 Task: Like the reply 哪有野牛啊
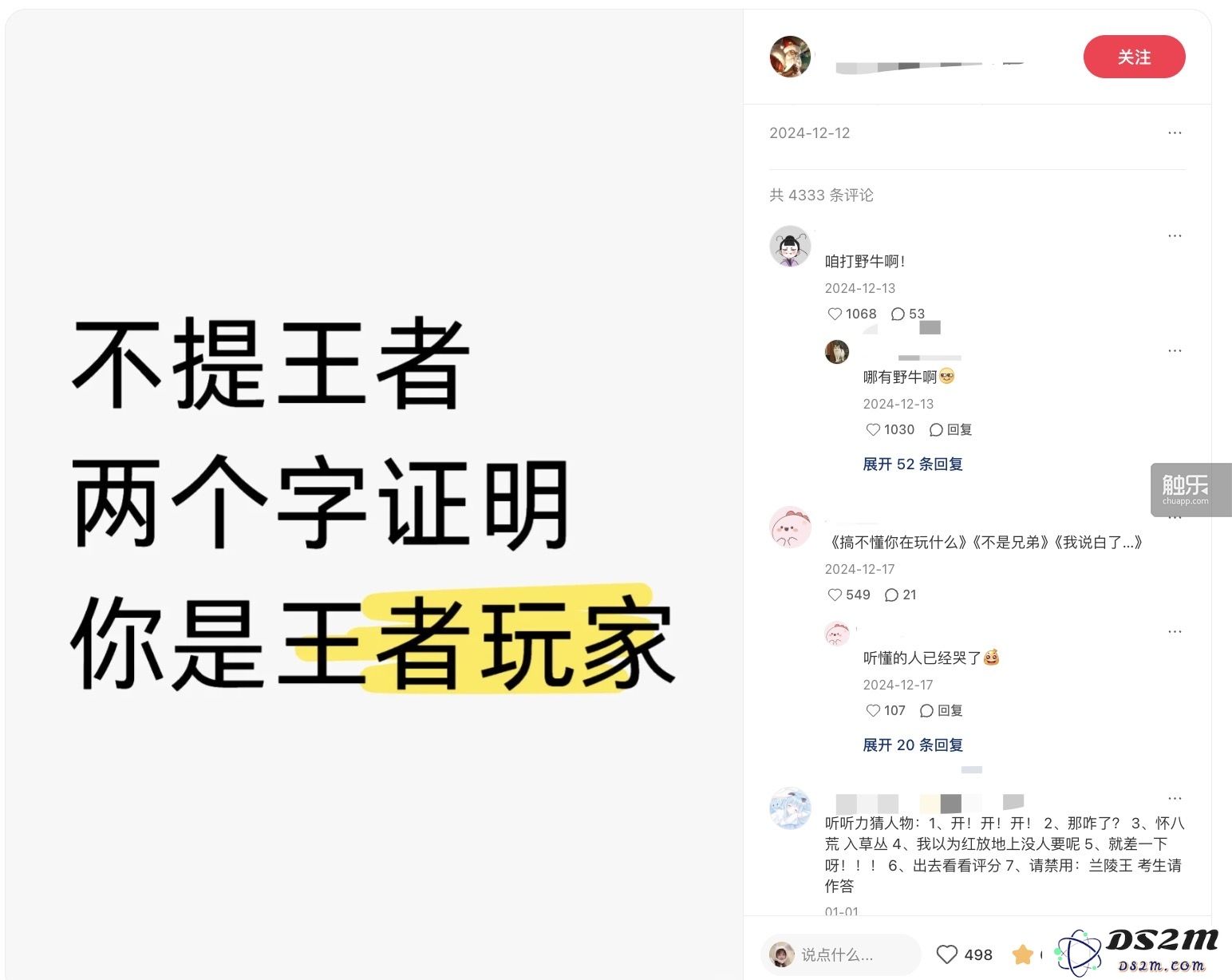point(890,429)
